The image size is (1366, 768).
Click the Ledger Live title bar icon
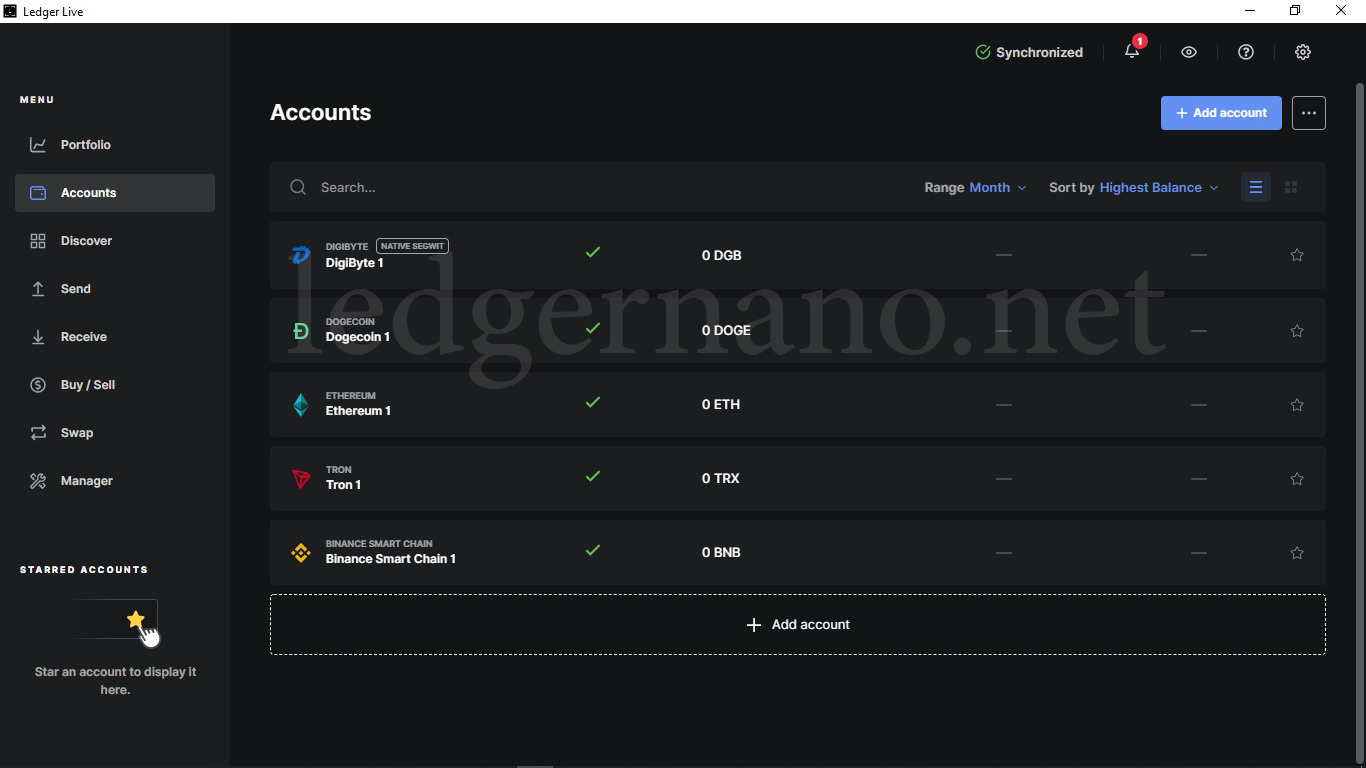click(x=11, y=11)
